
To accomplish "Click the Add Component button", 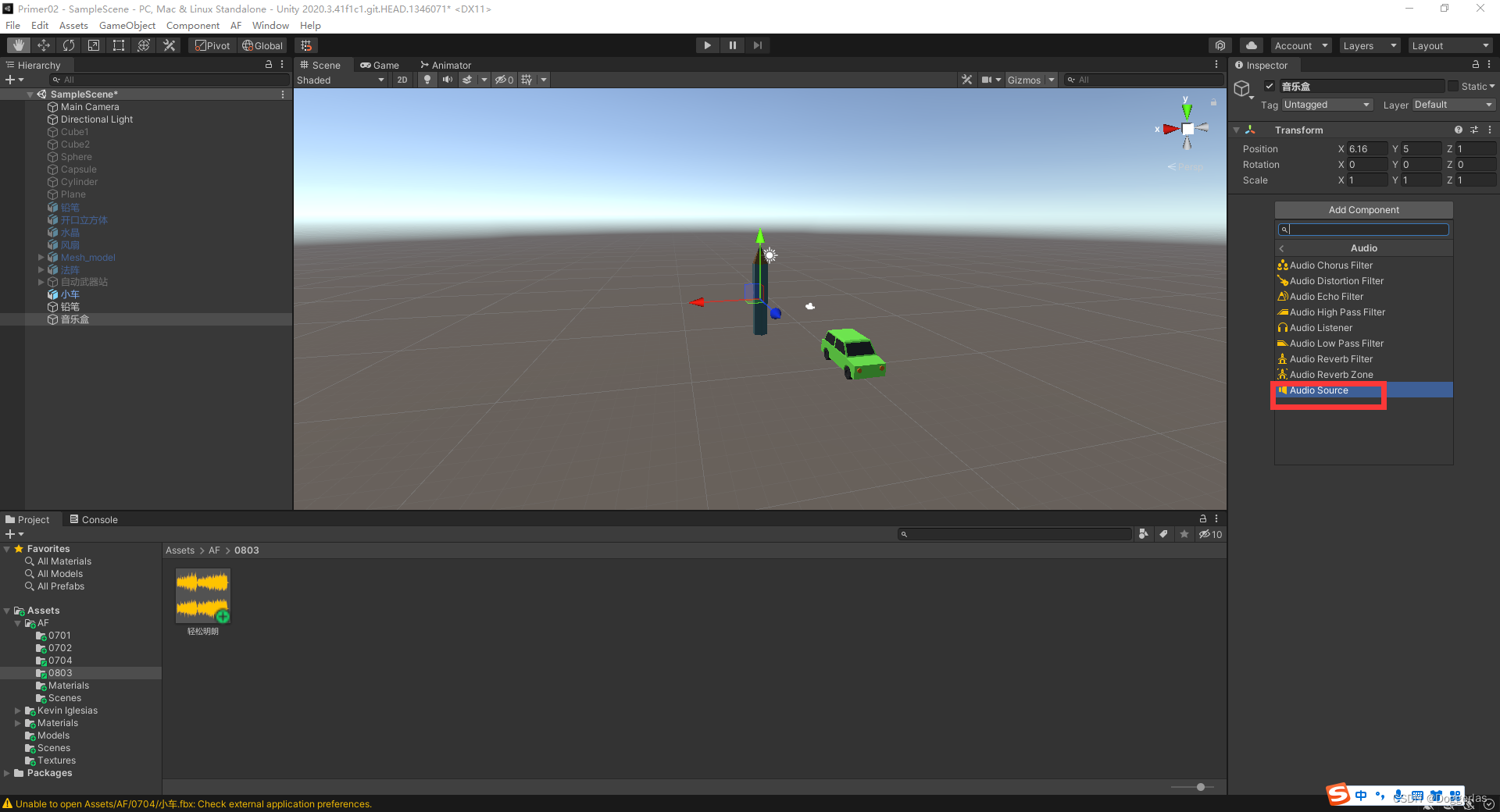I will pos(1364,210).
